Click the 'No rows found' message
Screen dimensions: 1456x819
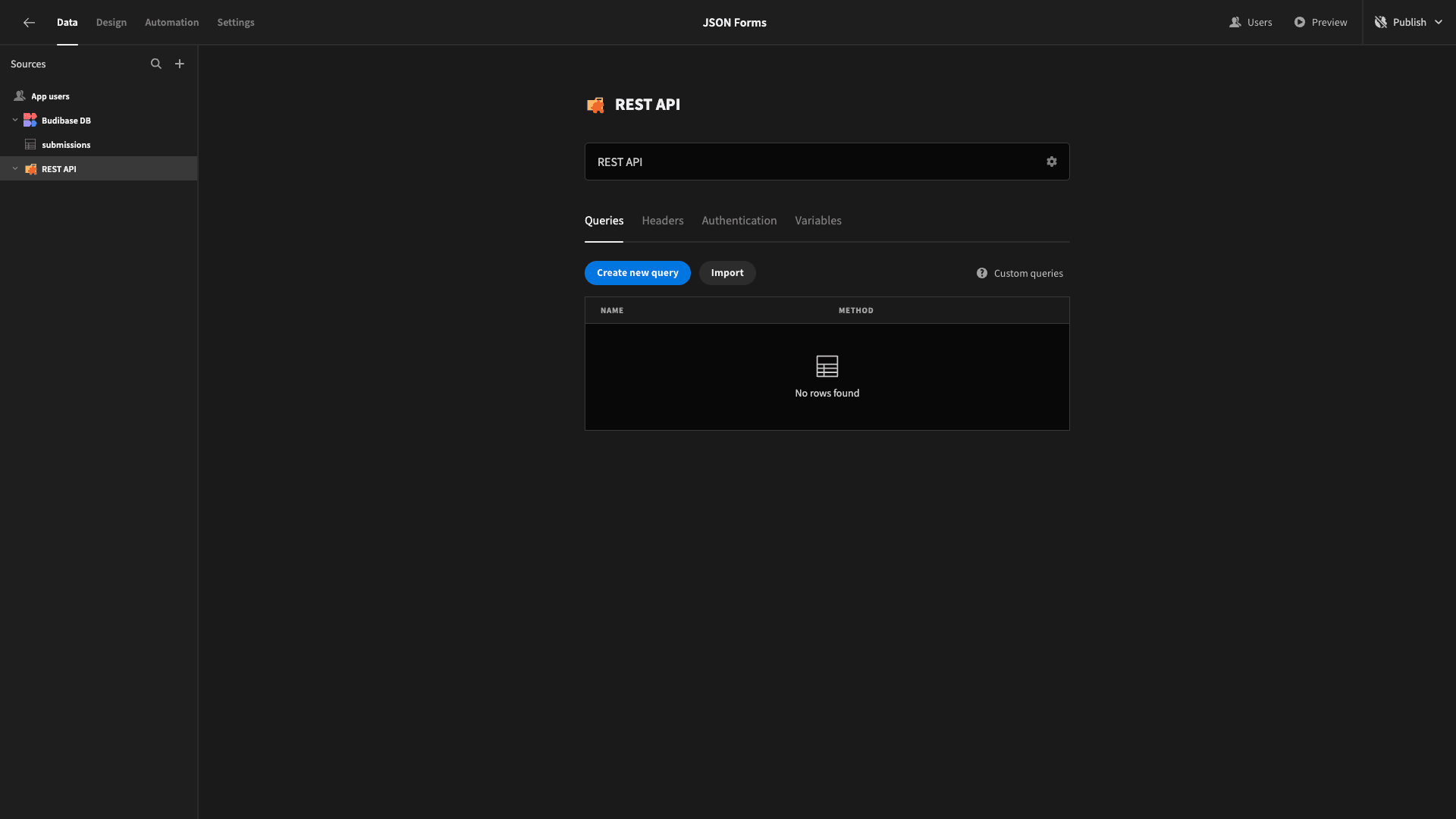coord(827,393)
